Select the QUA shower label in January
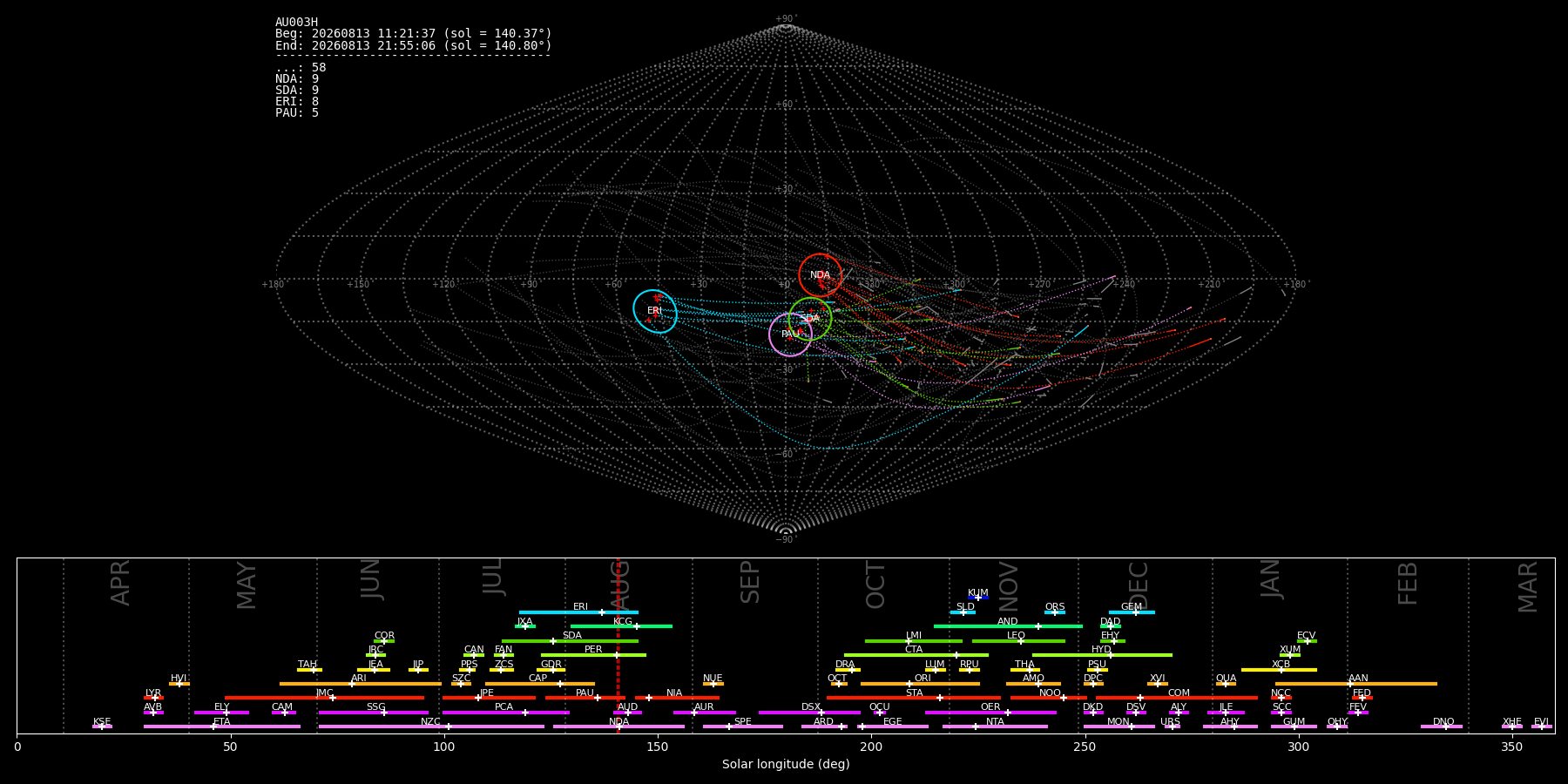 1226,679
